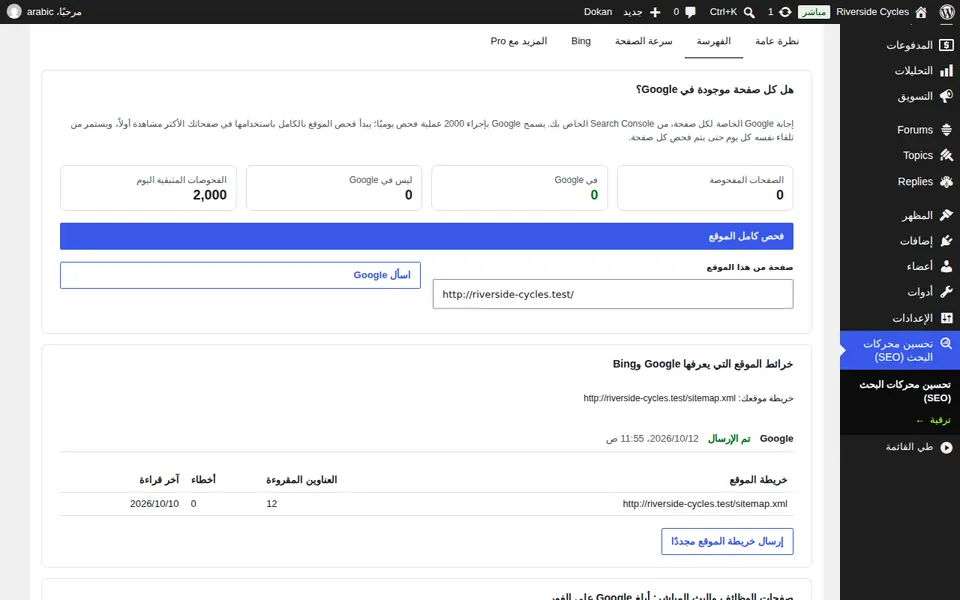This screenshot has height=600, width=960.
Task: Open تحسين محركات البحث (SEO) submenu link
Action: (906, 391)
